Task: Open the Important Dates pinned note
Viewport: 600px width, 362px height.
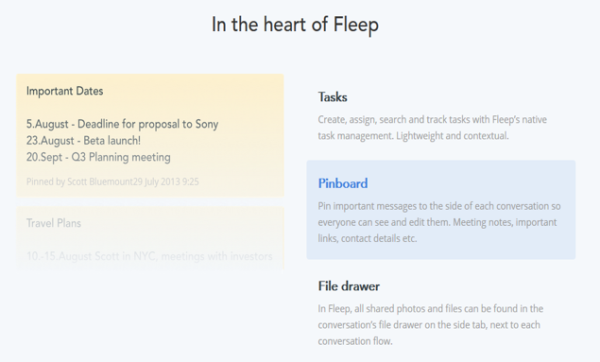Action: (x=150, y=135)
